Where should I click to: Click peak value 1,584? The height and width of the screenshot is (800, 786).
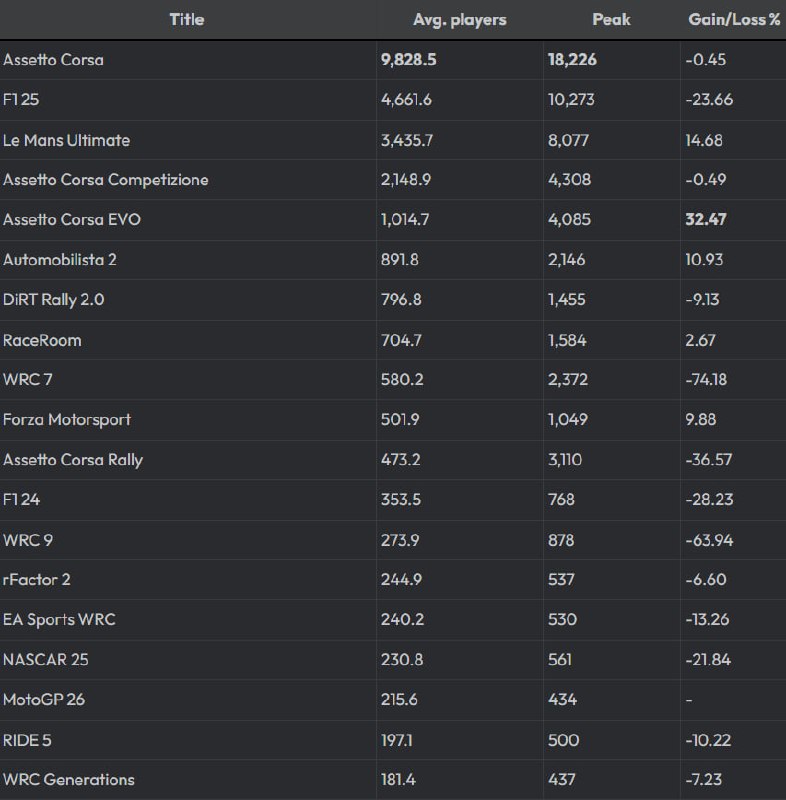pos(567,340)
